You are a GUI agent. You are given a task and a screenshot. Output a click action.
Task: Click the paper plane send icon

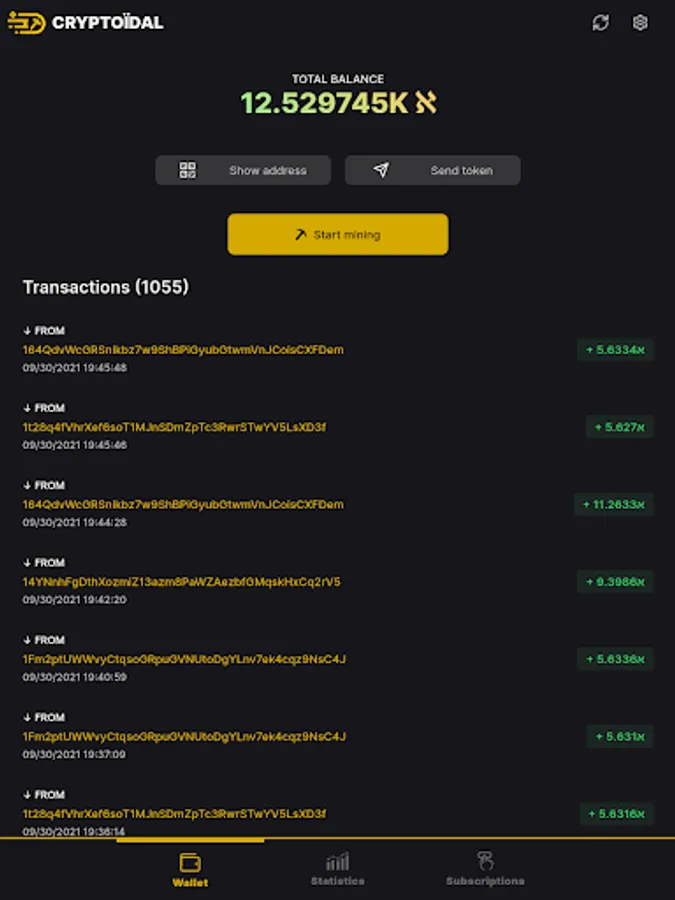(381, 170)
